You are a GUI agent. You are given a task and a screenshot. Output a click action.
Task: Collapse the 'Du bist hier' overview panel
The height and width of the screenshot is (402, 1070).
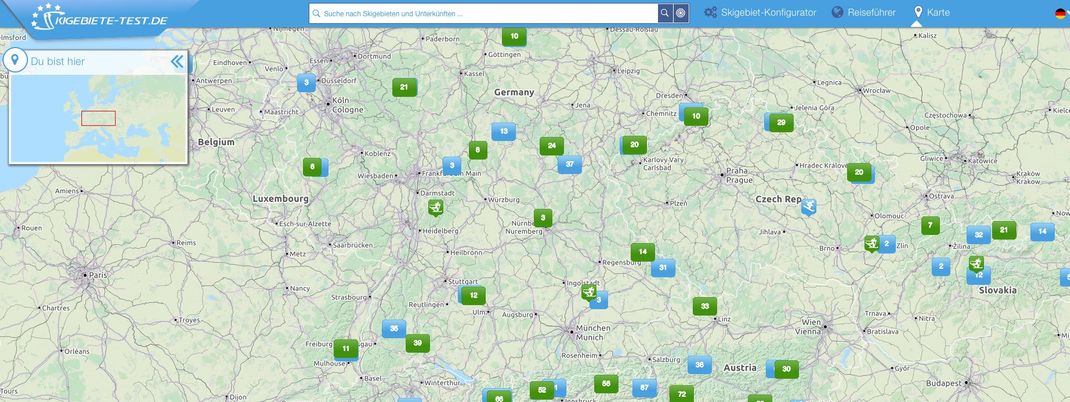click(x=177, y=61)
